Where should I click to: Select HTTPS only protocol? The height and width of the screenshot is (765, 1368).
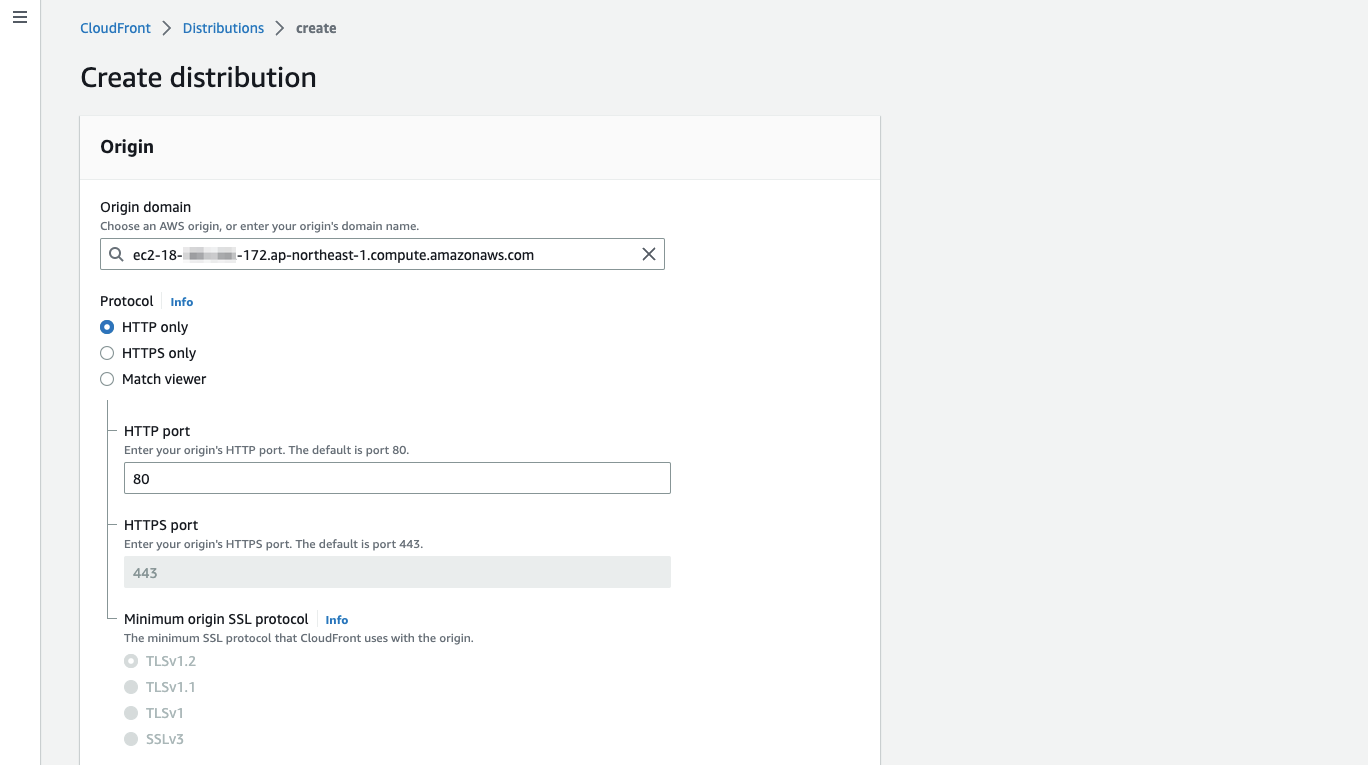tap(107, 353)
